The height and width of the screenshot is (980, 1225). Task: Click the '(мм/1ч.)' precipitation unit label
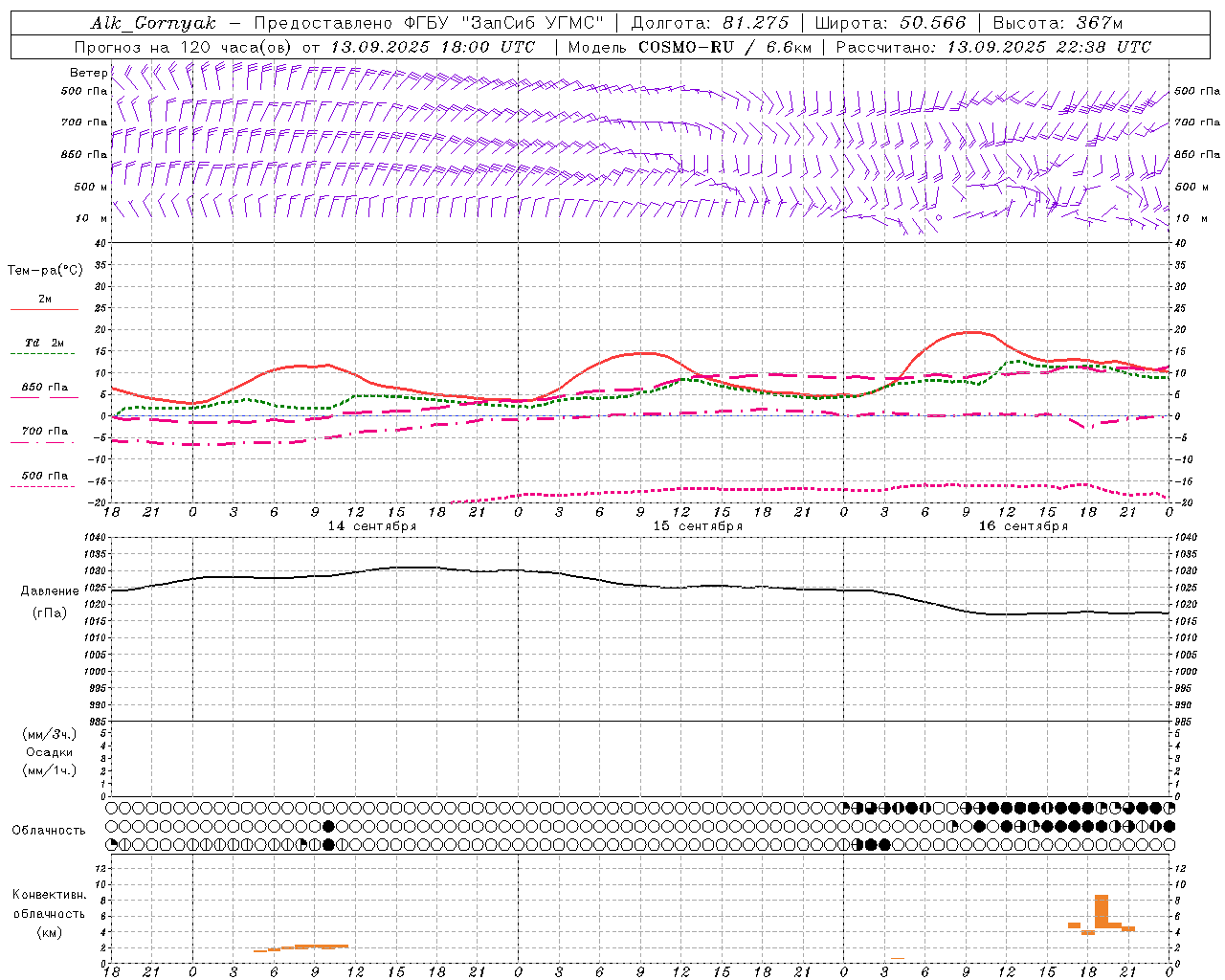tap(50, 770)
